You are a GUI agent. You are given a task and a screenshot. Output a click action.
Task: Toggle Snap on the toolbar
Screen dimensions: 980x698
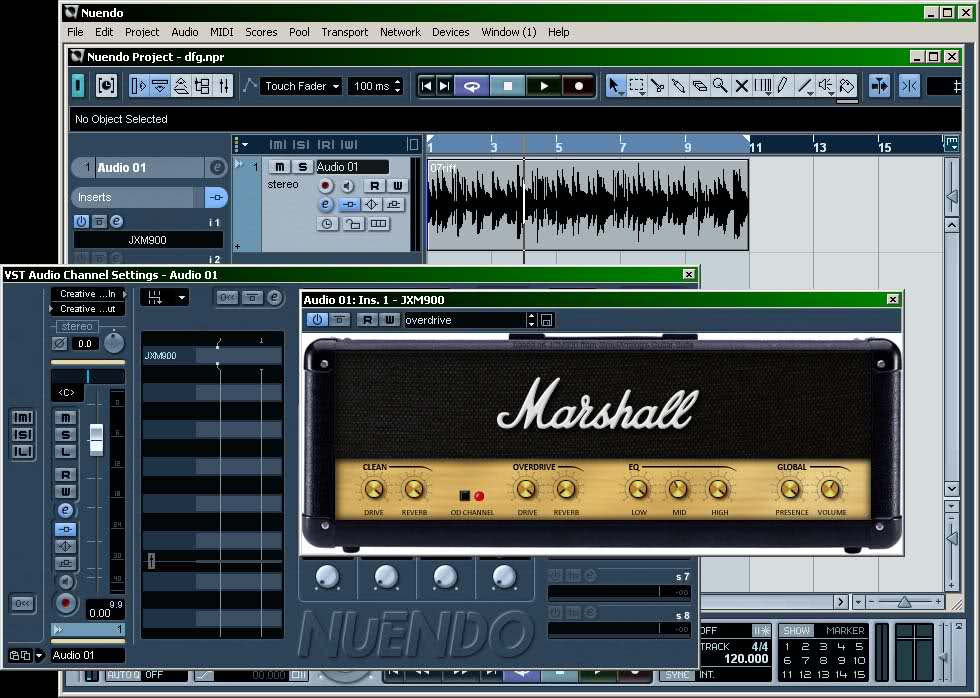click(x=909, y=86)
